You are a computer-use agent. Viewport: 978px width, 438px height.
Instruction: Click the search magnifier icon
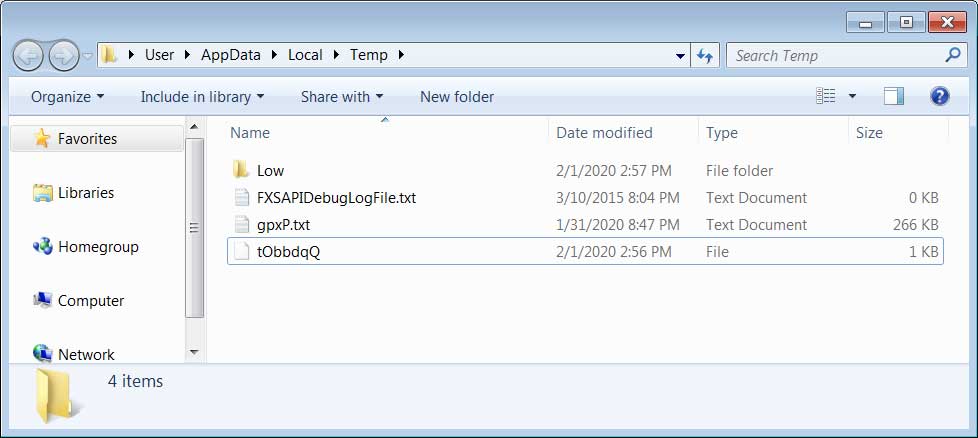pyautogui.click(x=953, y=56)
